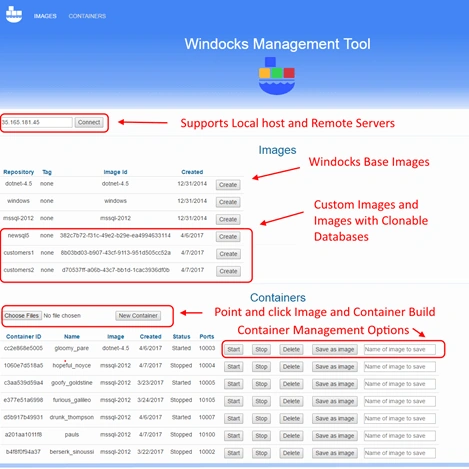The image size is (469, 469).
Task: Create container from customers2 image
Action: coord(228,271)
